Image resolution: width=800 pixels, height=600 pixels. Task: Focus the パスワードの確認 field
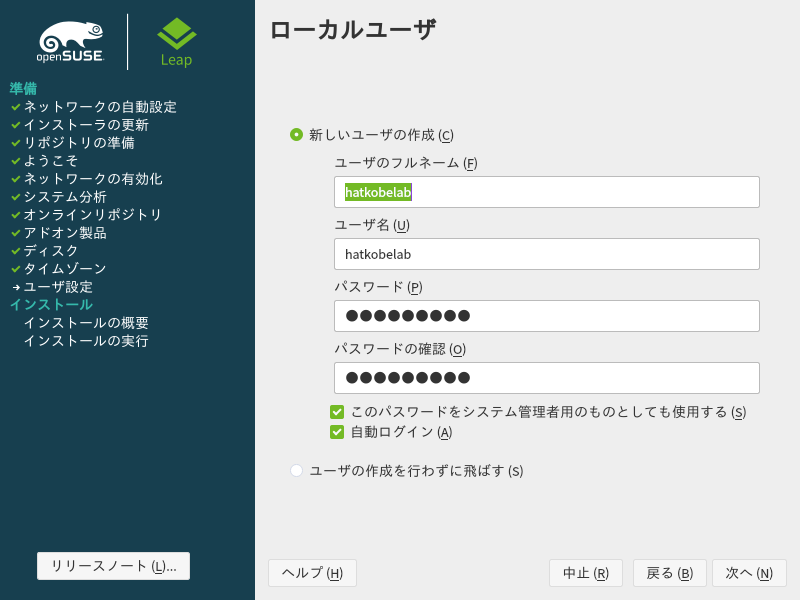tap(547, 378)
